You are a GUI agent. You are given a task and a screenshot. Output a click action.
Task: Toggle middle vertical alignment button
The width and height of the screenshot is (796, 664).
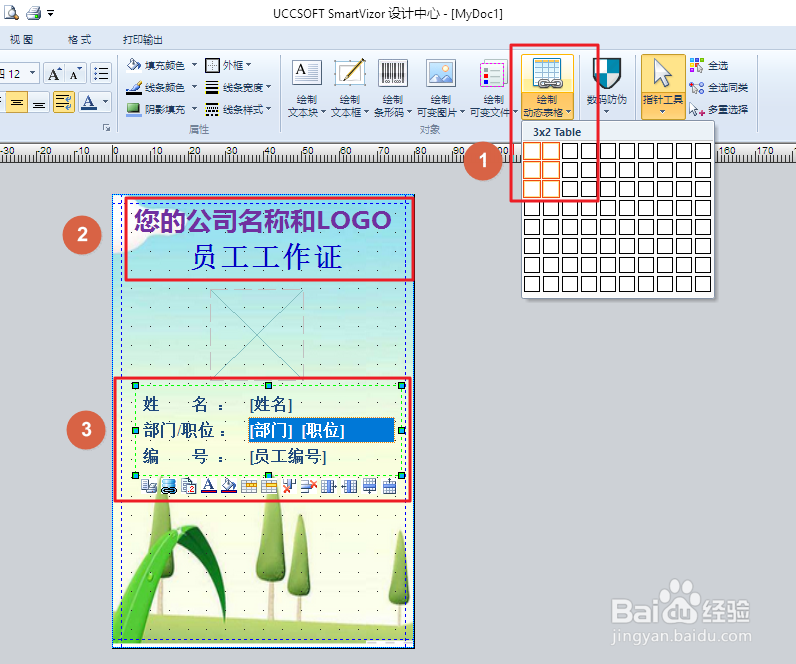pos(17,103)
